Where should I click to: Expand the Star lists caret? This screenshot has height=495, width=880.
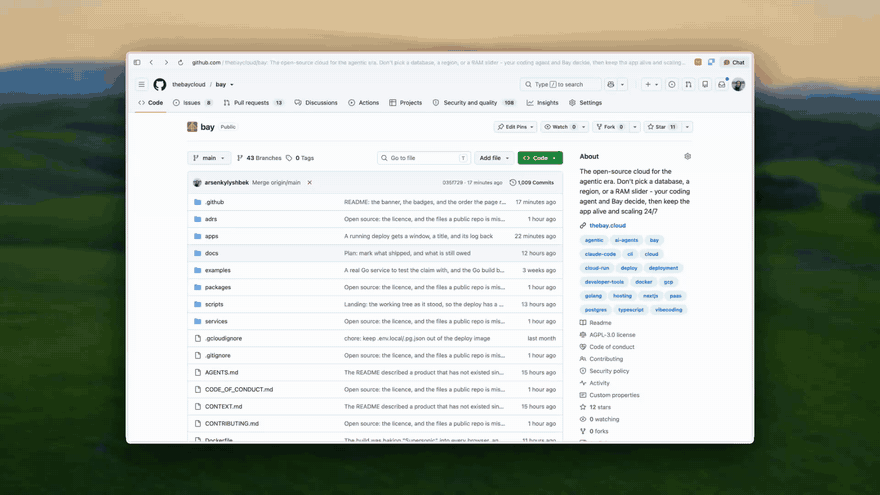[x=687, y=127]
